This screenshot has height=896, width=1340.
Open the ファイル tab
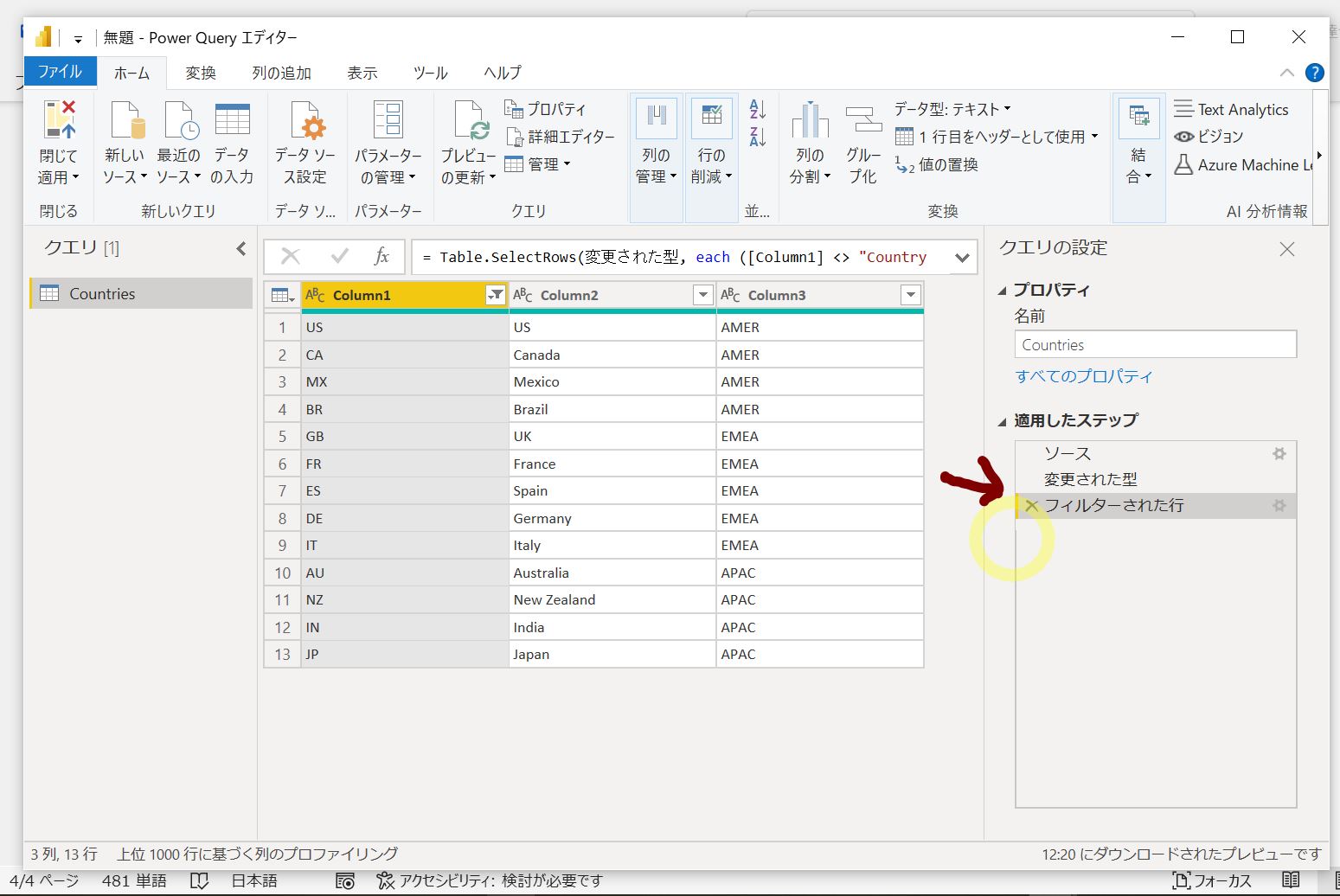60,72
